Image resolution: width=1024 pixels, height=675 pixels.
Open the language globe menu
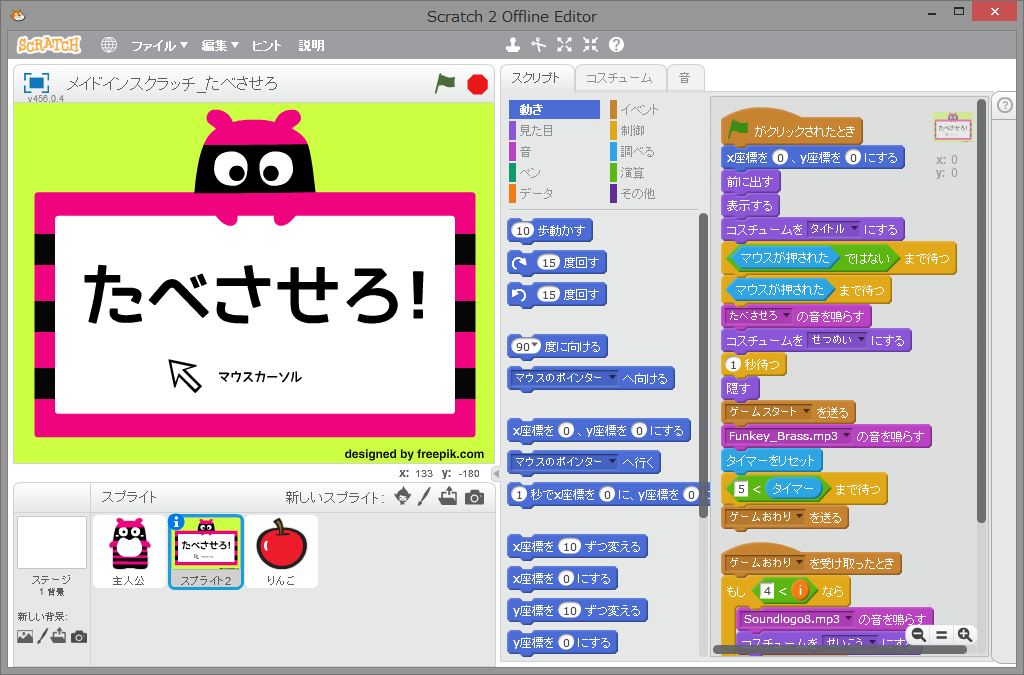pos(109,45)
